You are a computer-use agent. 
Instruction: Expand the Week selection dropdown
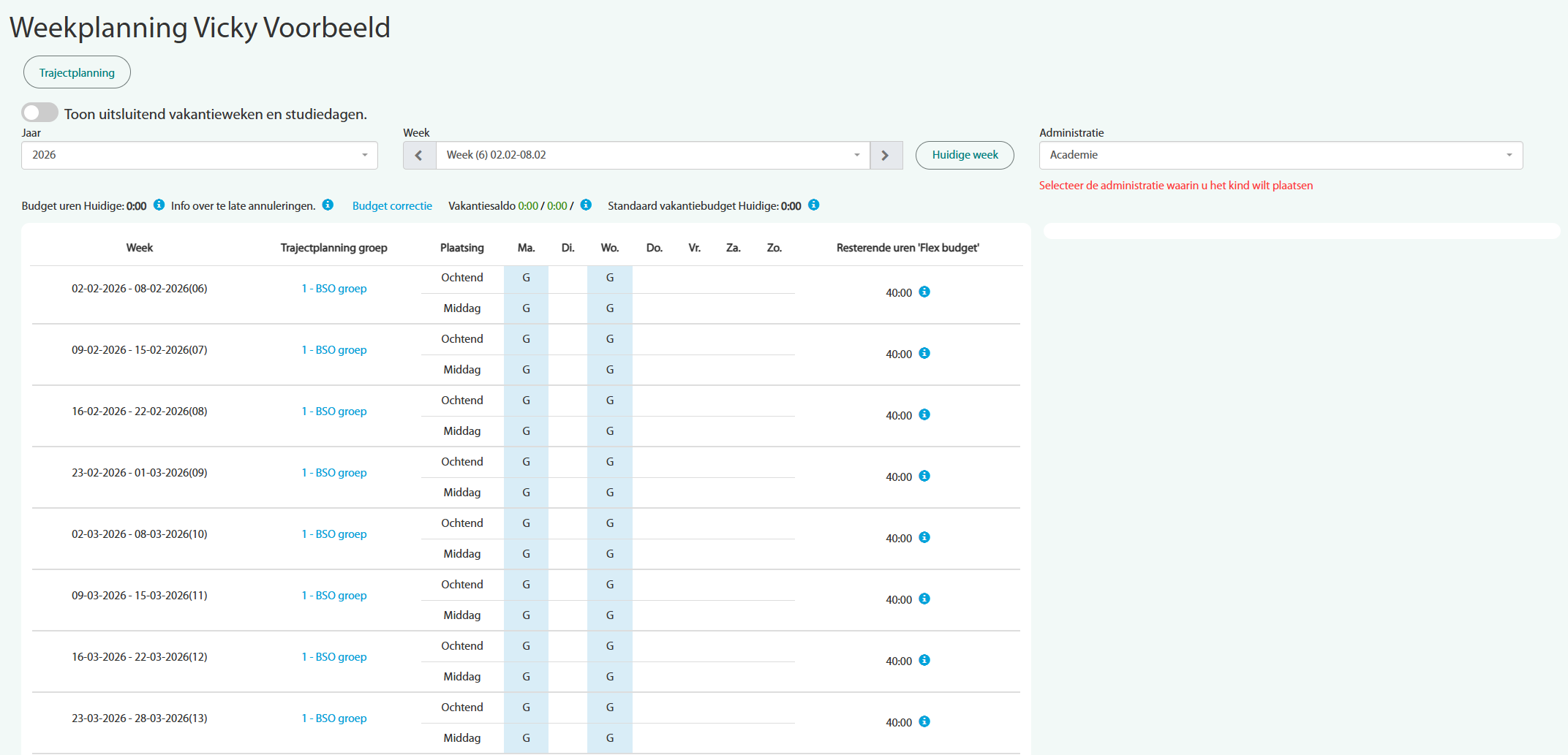(652, 156)
